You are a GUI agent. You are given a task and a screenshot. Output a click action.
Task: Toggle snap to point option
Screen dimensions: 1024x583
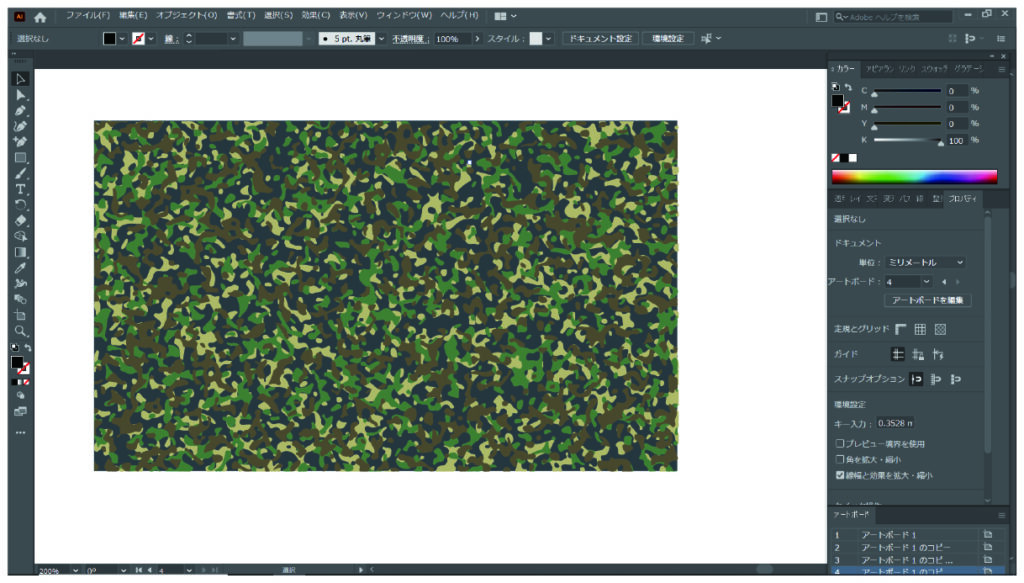916,379
